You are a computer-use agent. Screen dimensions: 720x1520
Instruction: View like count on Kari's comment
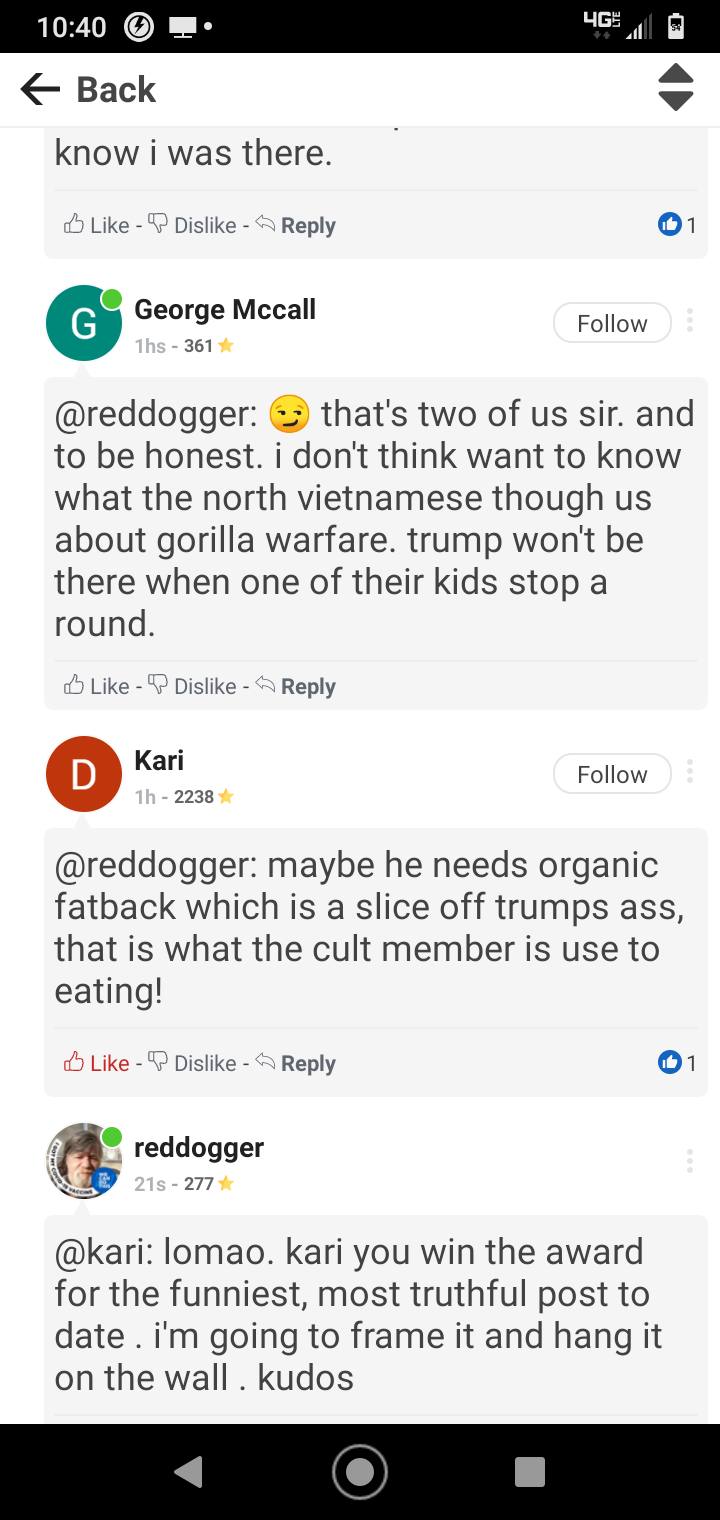[677, 1063]
